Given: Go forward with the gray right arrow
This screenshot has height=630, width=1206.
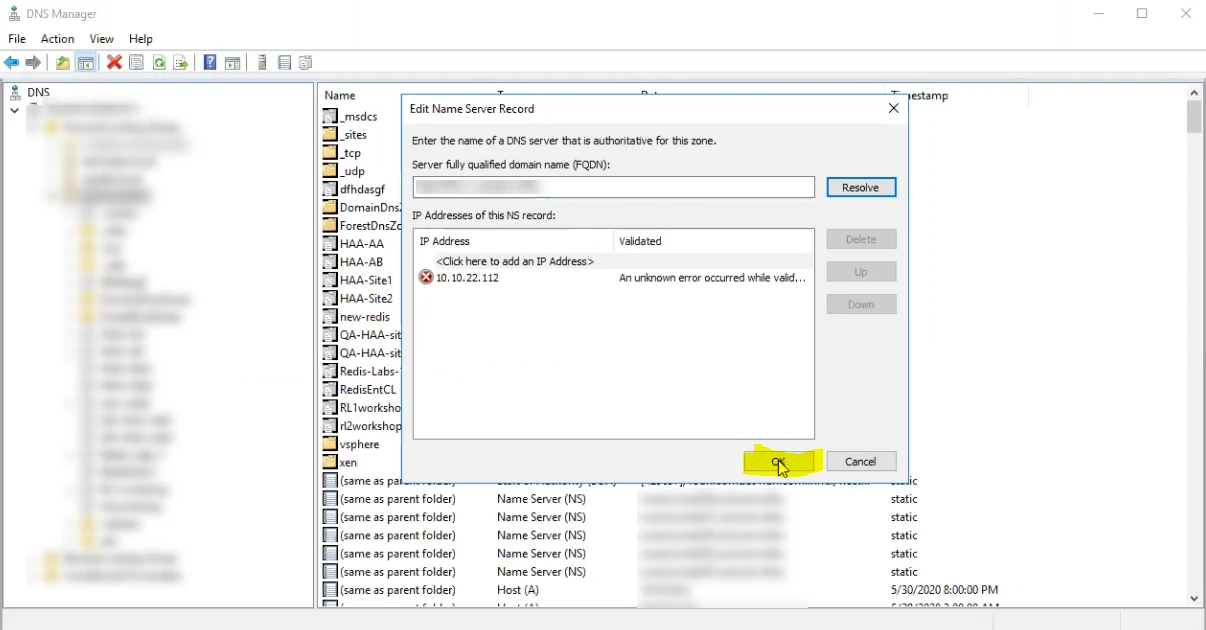Looking at the screenshot, I should [33, 63].
